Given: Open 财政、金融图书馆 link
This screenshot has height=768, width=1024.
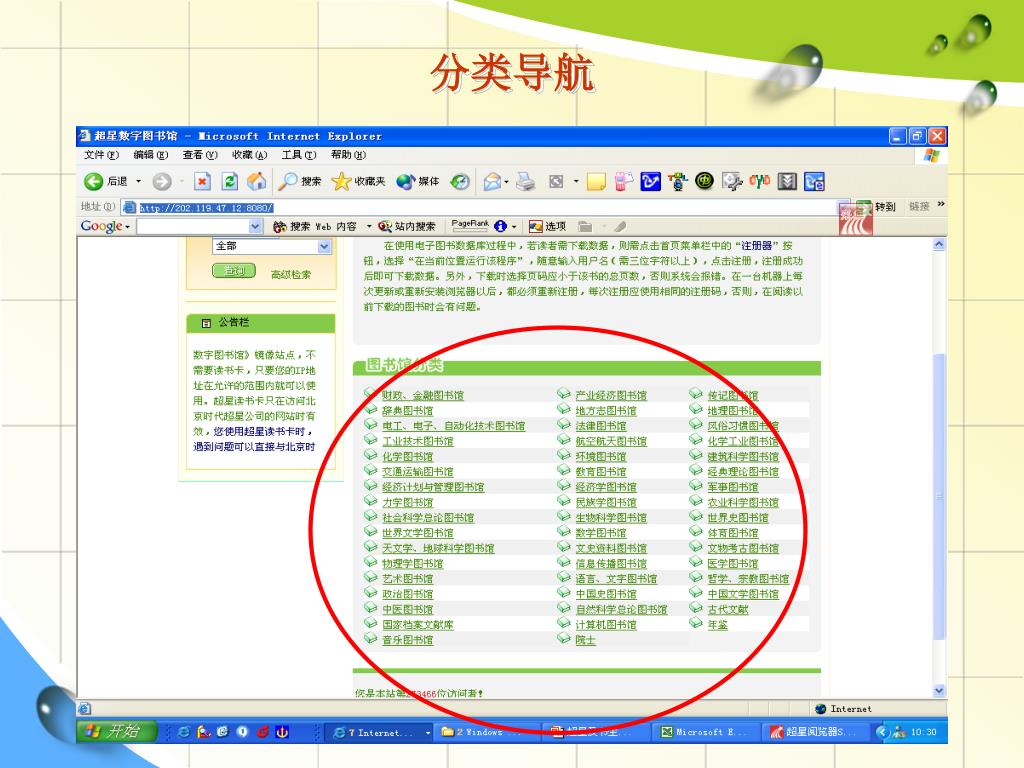Looking at the screenshot, I should 423,395.
